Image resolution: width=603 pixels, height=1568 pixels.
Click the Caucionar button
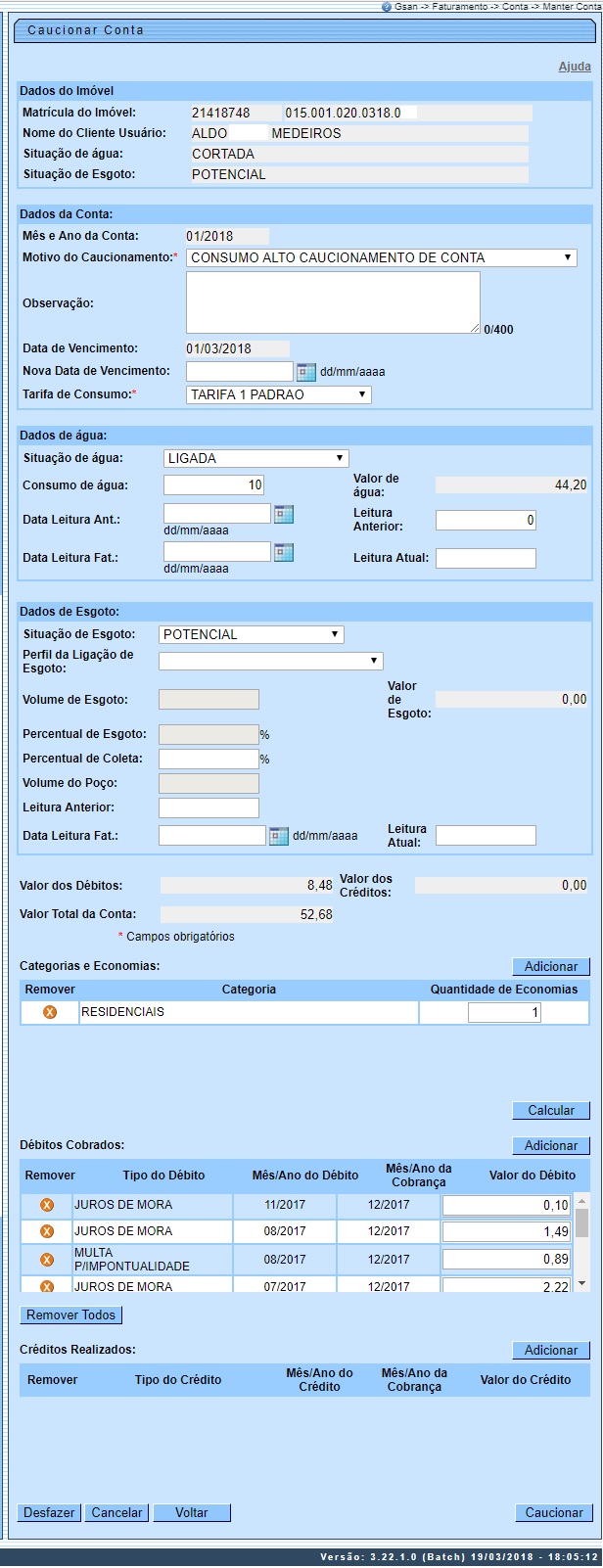[x=553, y=1512]
